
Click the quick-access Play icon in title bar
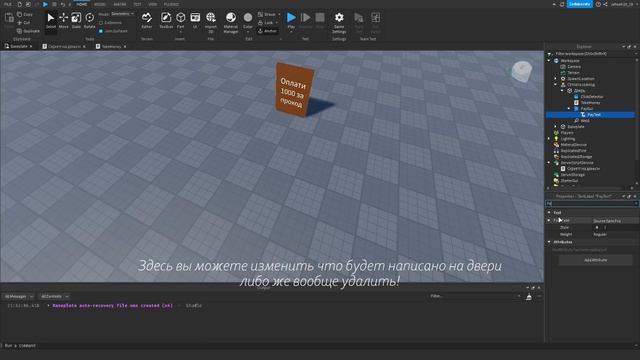tap(45, 4)
